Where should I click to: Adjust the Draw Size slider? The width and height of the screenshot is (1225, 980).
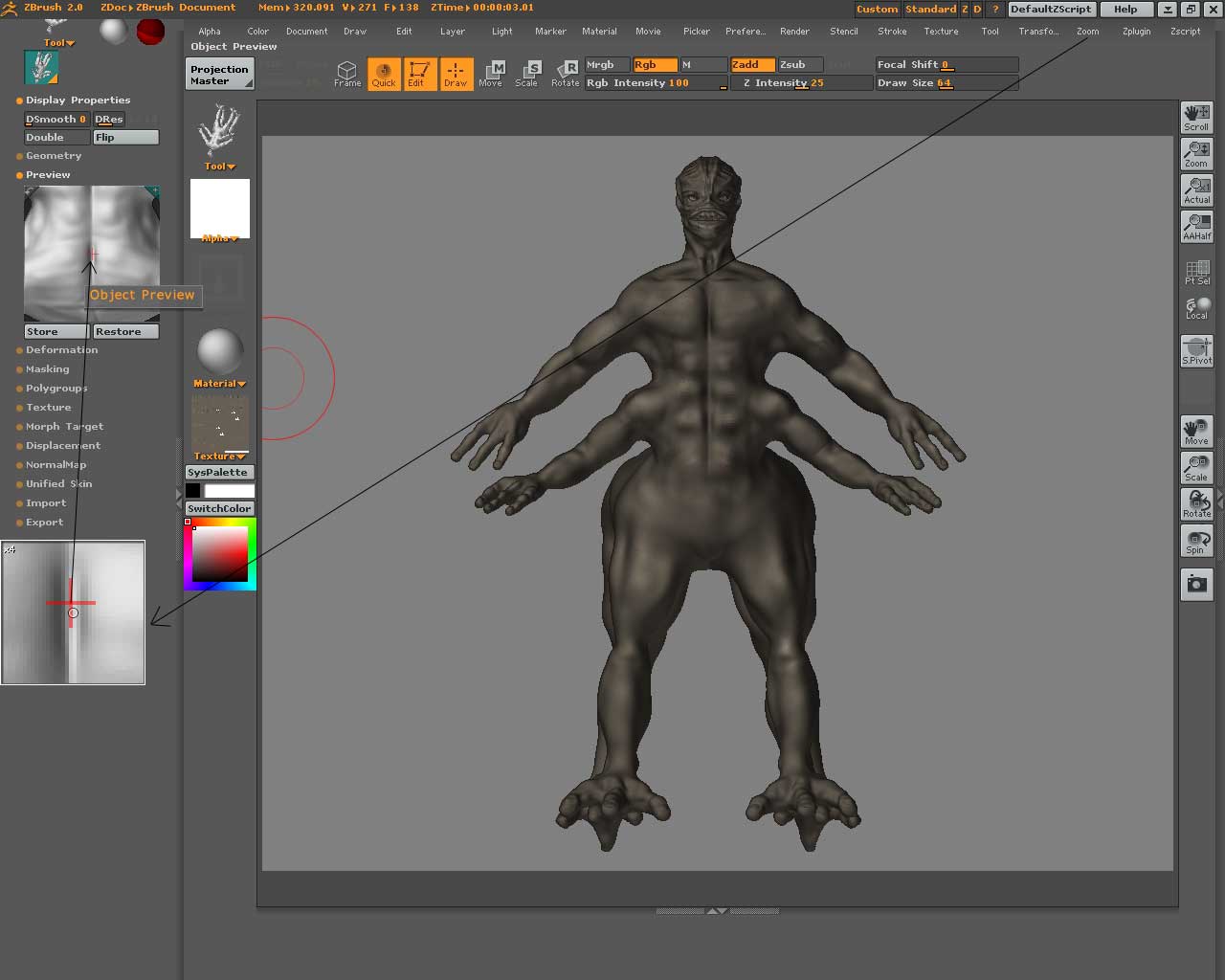click(947, 83)
